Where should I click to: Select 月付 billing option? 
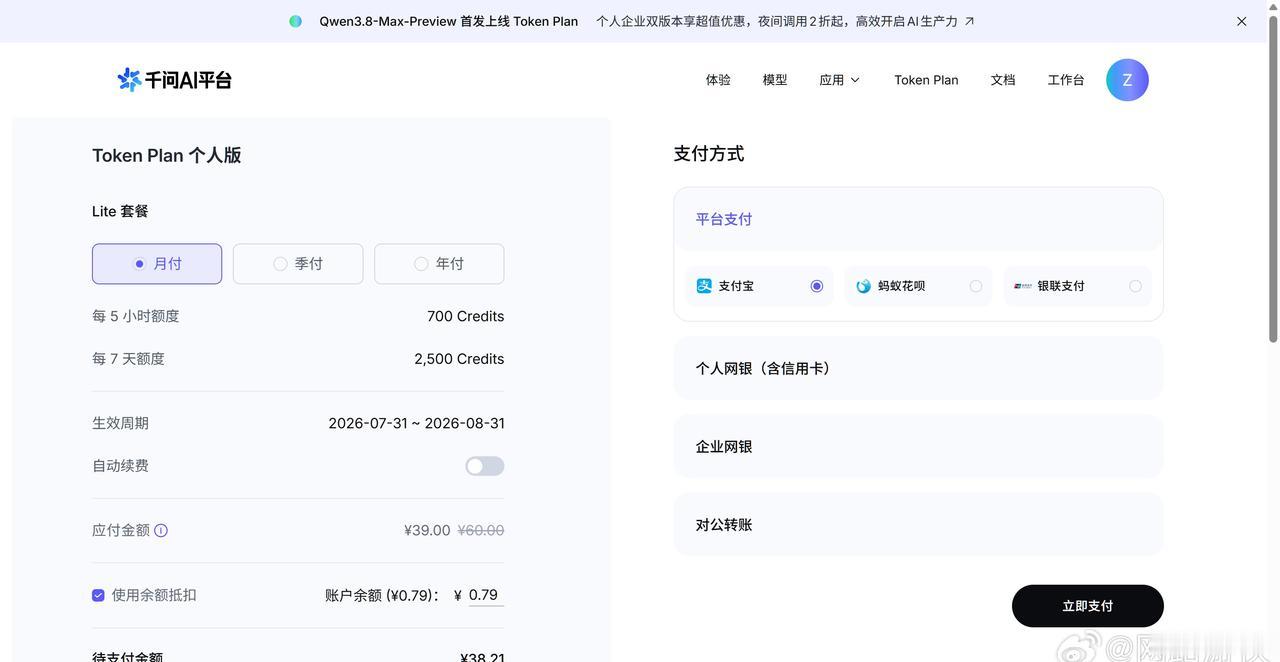(157, 264)
